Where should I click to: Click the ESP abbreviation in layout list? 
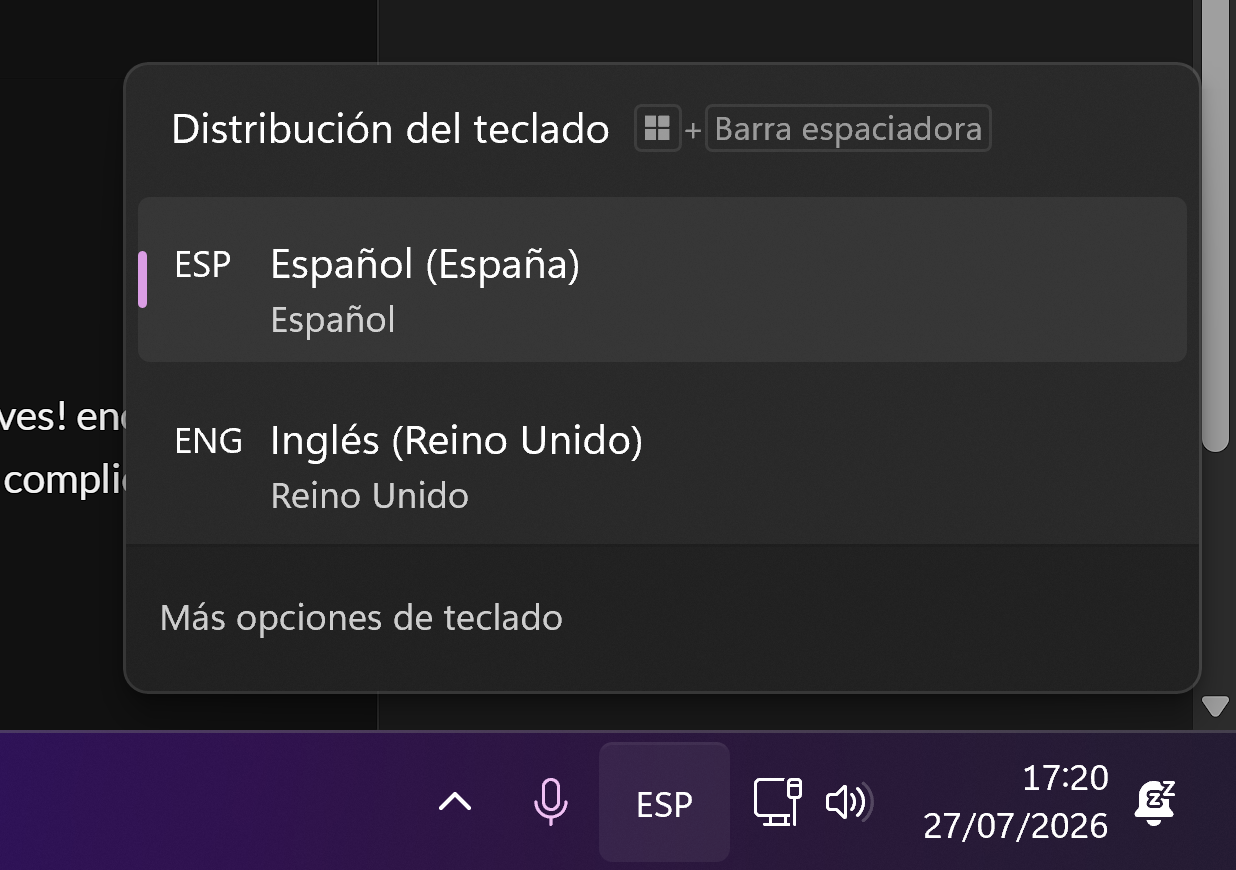tap(202, 266)
